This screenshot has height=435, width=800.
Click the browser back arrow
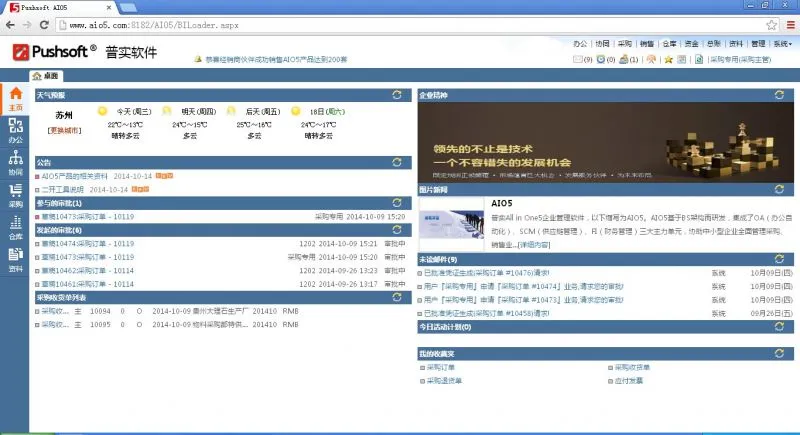tap(10, 25)
